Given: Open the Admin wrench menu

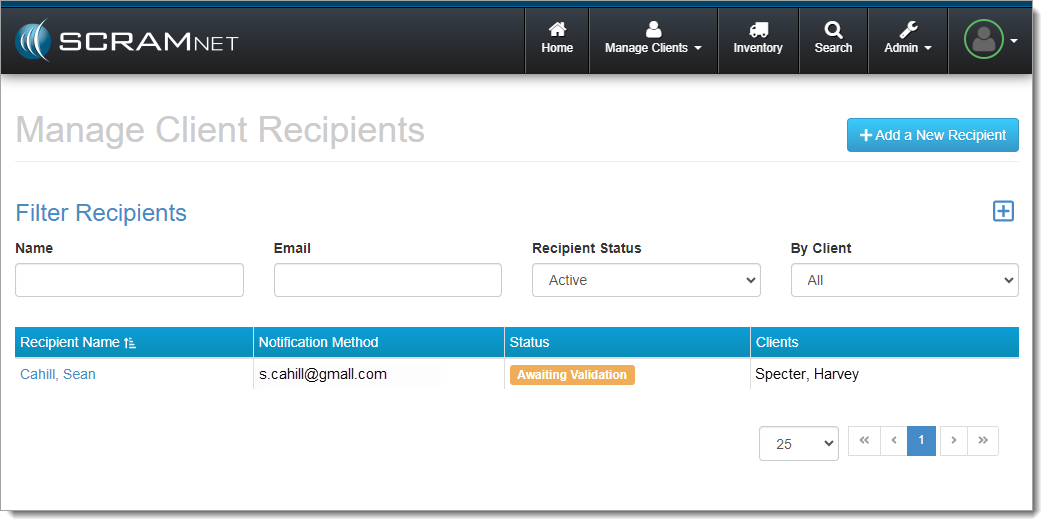Looking at the screenshot, I should tap(907, 39).
